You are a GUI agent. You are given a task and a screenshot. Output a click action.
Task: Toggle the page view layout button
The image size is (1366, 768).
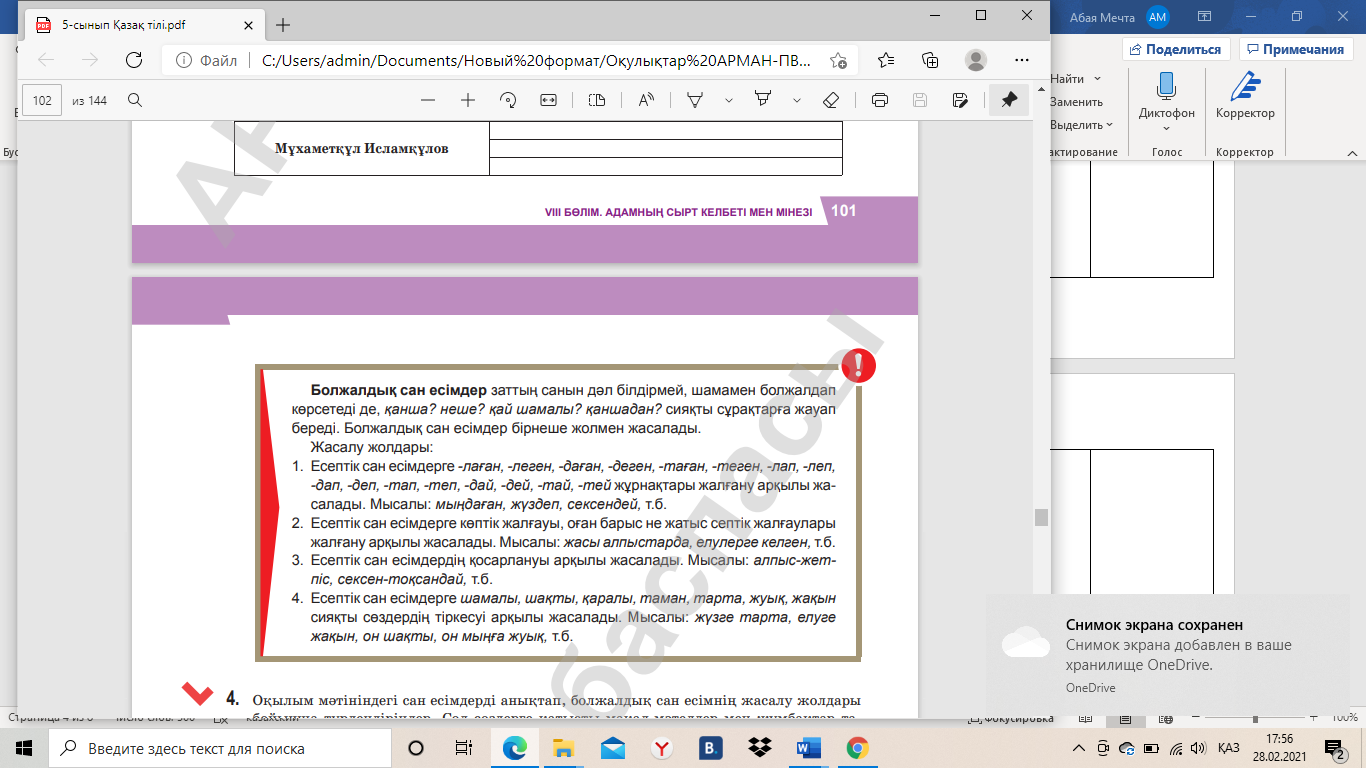click(x=597, y=100)
